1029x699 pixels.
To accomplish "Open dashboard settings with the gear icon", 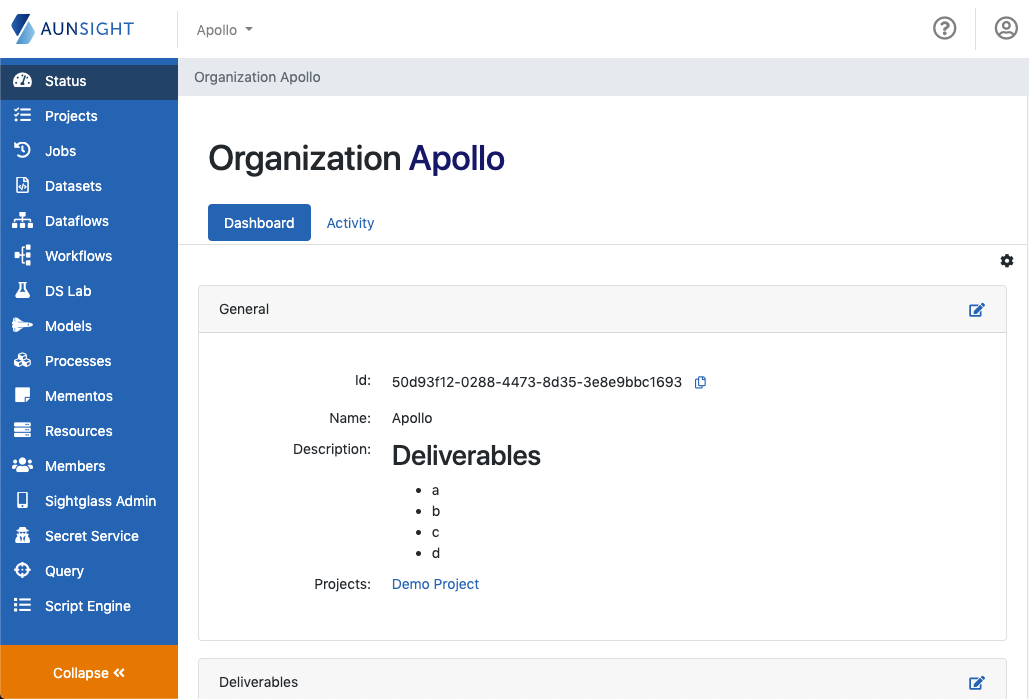I will pyautogui.click(x=1007, y=261).
